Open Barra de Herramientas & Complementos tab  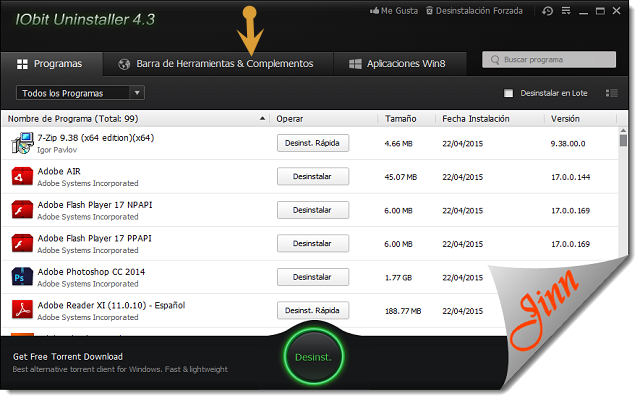click(218, 64)
